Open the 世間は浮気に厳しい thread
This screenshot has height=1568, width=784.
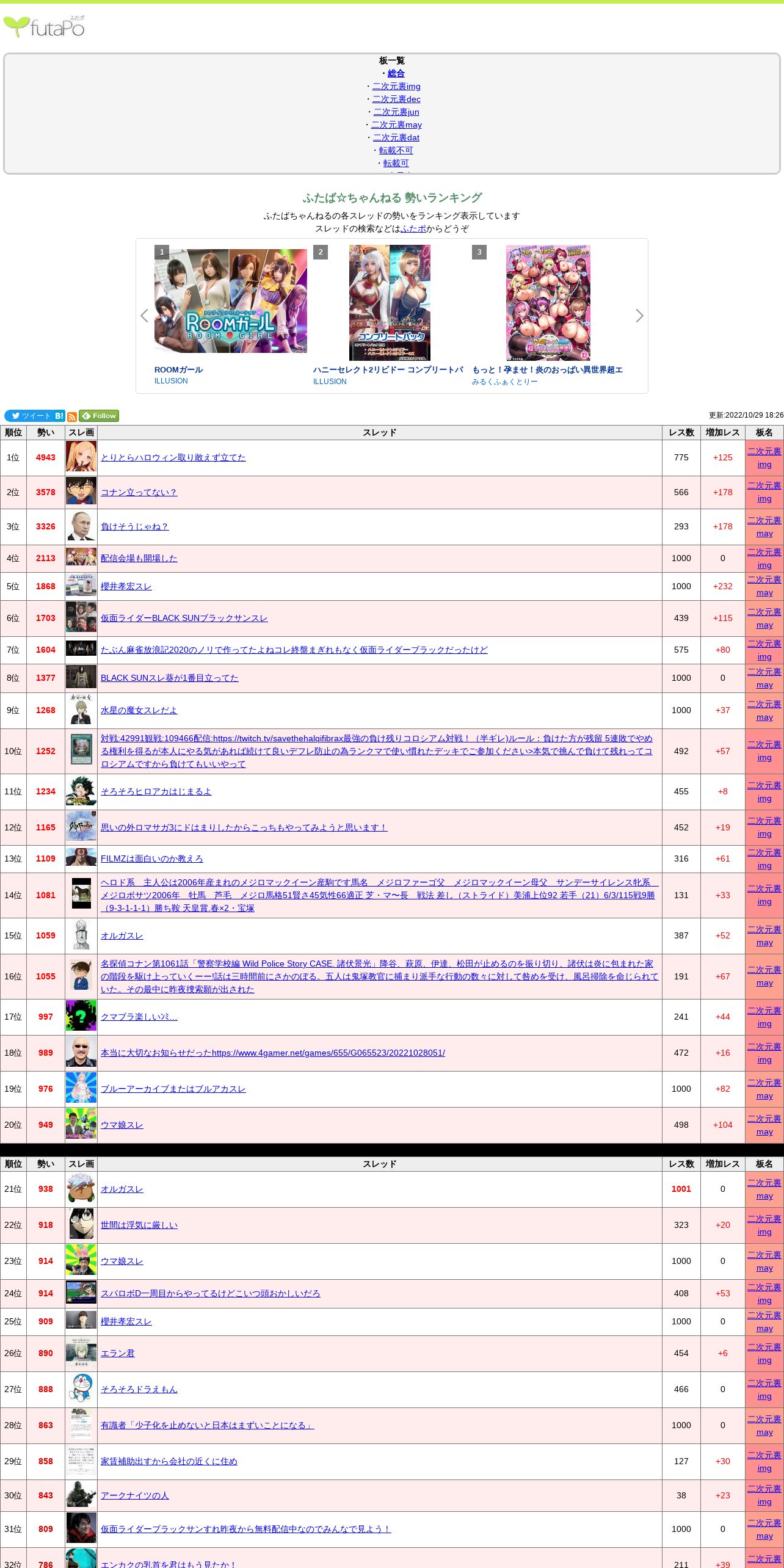(x=139, y=1225)
